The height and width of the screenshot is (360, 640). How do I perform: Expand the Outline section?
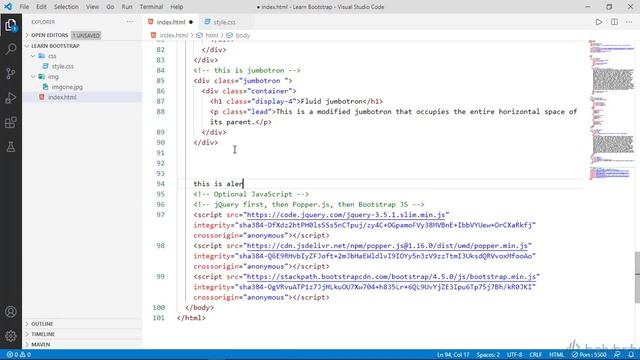coord(42,324)
